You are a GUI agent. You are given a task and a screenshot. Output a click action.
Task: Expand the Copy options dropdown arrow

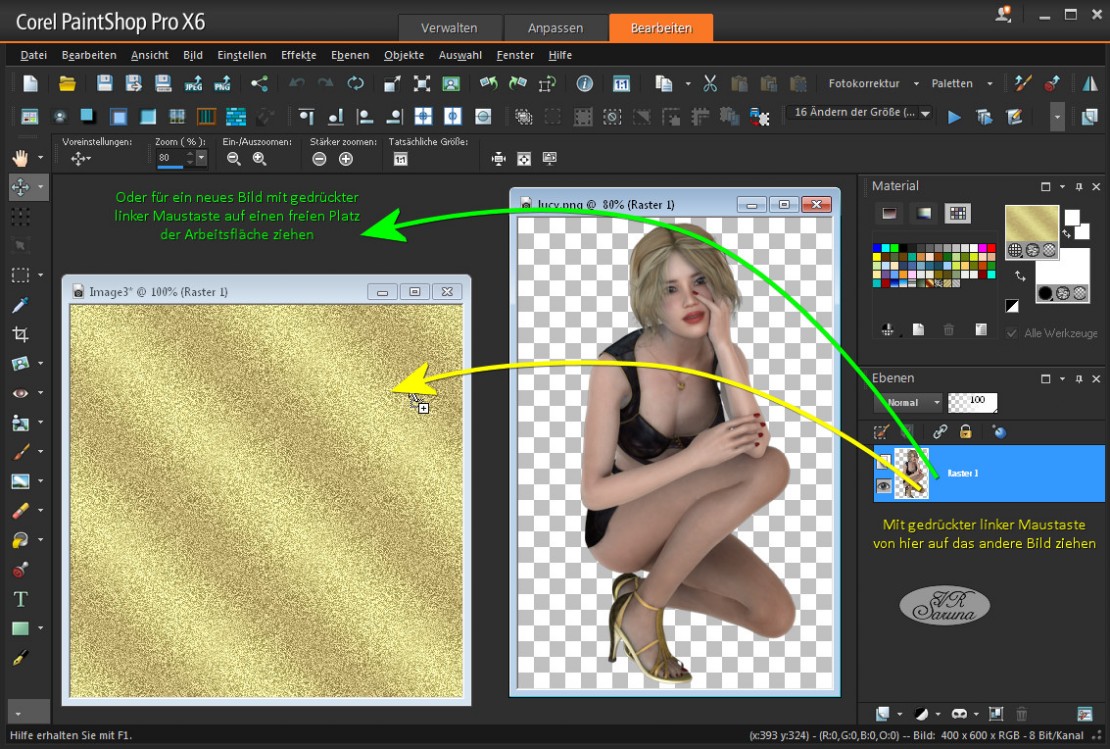(687, 84)
